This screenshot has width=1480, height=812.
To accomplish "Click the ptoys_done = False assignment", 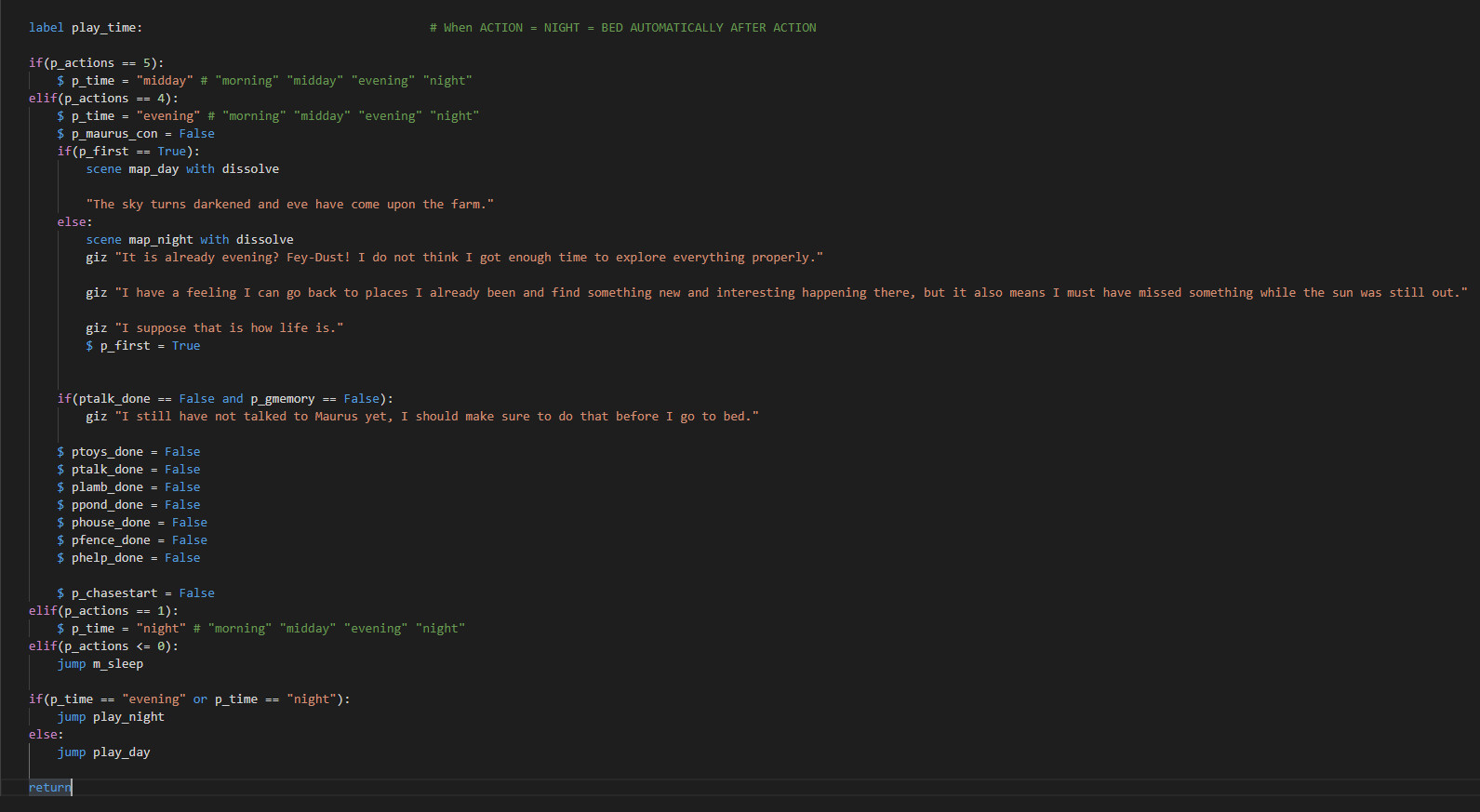I will (128, 452).
